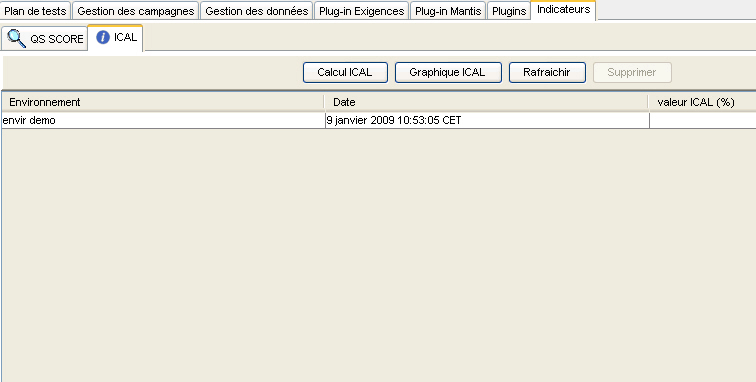Select the ICAL sub-tab label

[125, 37]
